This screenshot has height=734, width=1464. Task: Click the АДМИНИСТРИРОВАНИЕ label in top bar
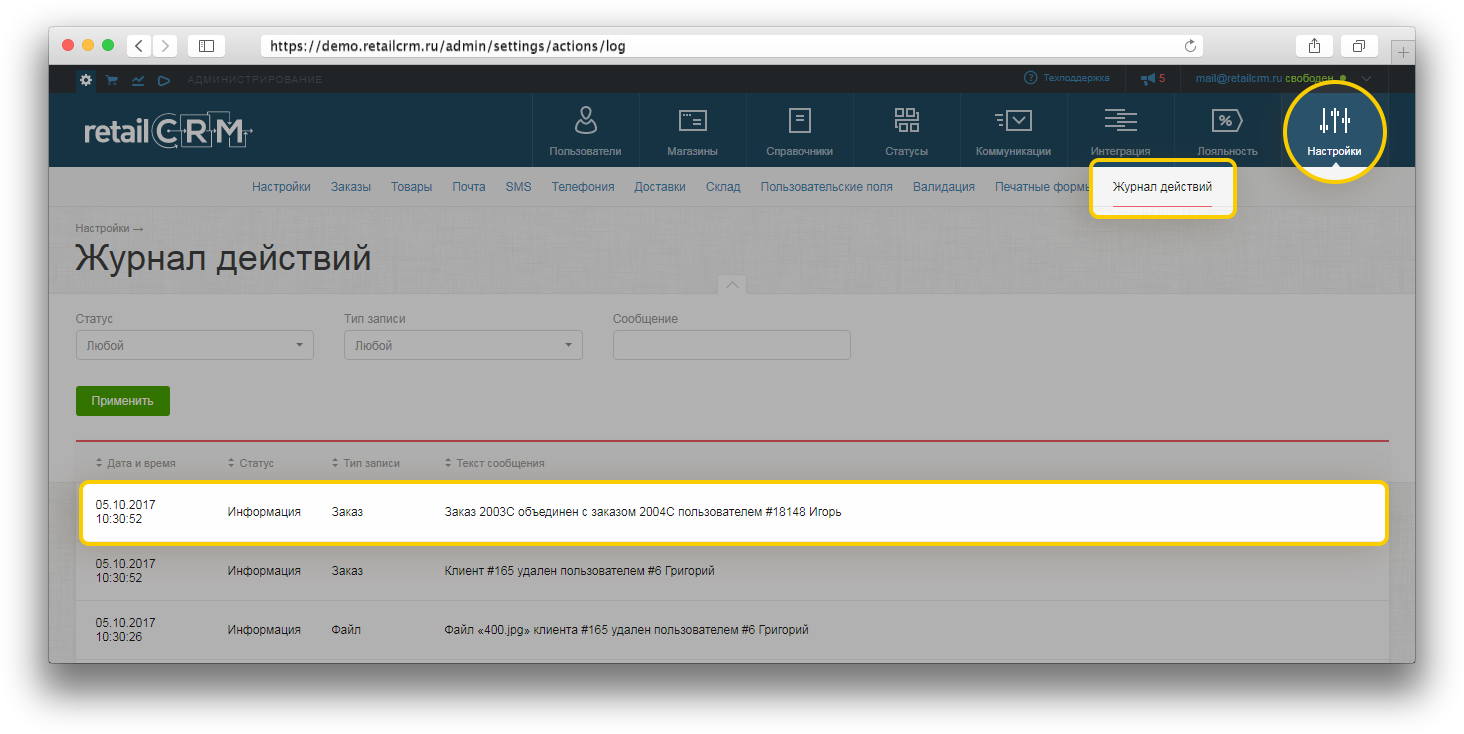[255, 80]
